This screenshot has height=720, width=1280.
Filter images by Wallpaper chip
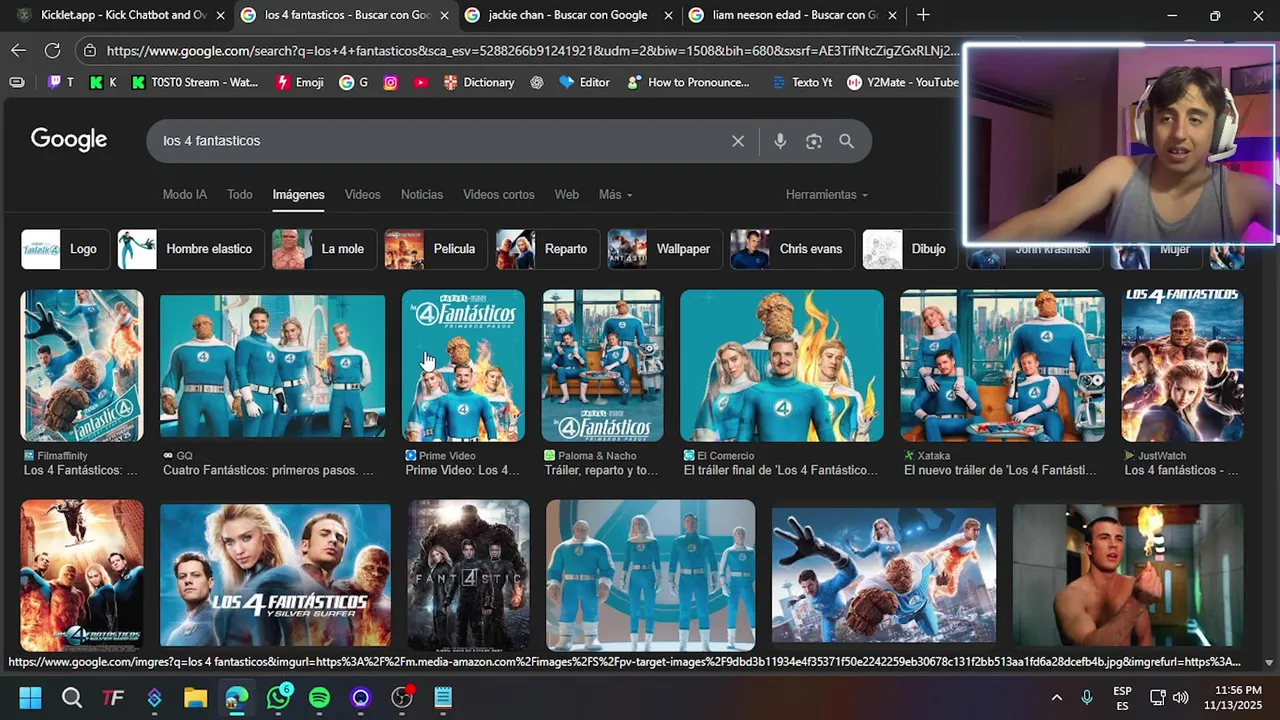665,249
